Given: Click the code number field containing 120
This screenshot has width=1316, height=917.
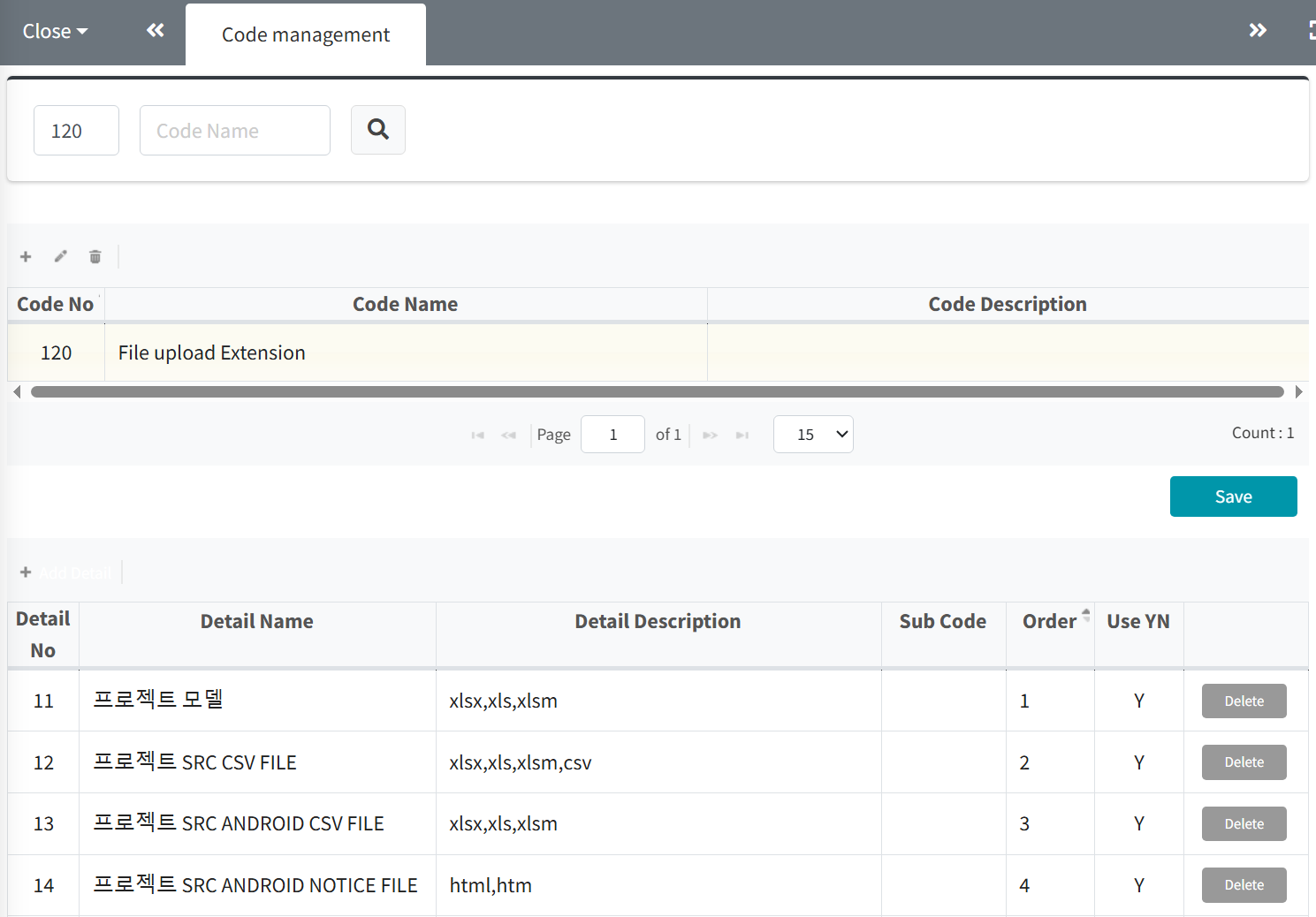Looking at the screenshot, I should [x=76, y=131].
